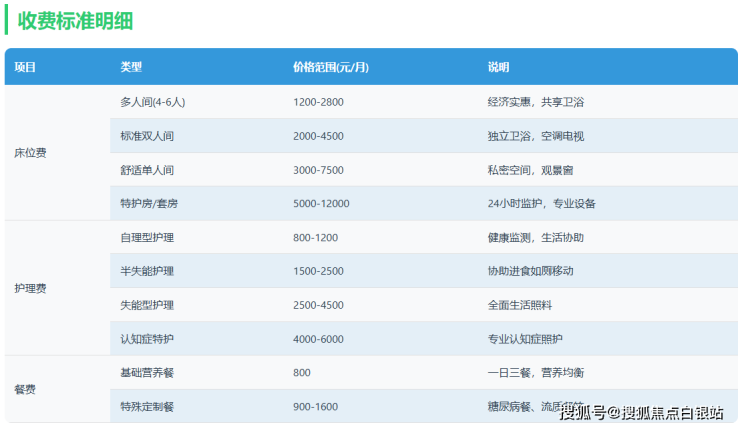Select the 多人间(4-6人) row type

point(153,102)
